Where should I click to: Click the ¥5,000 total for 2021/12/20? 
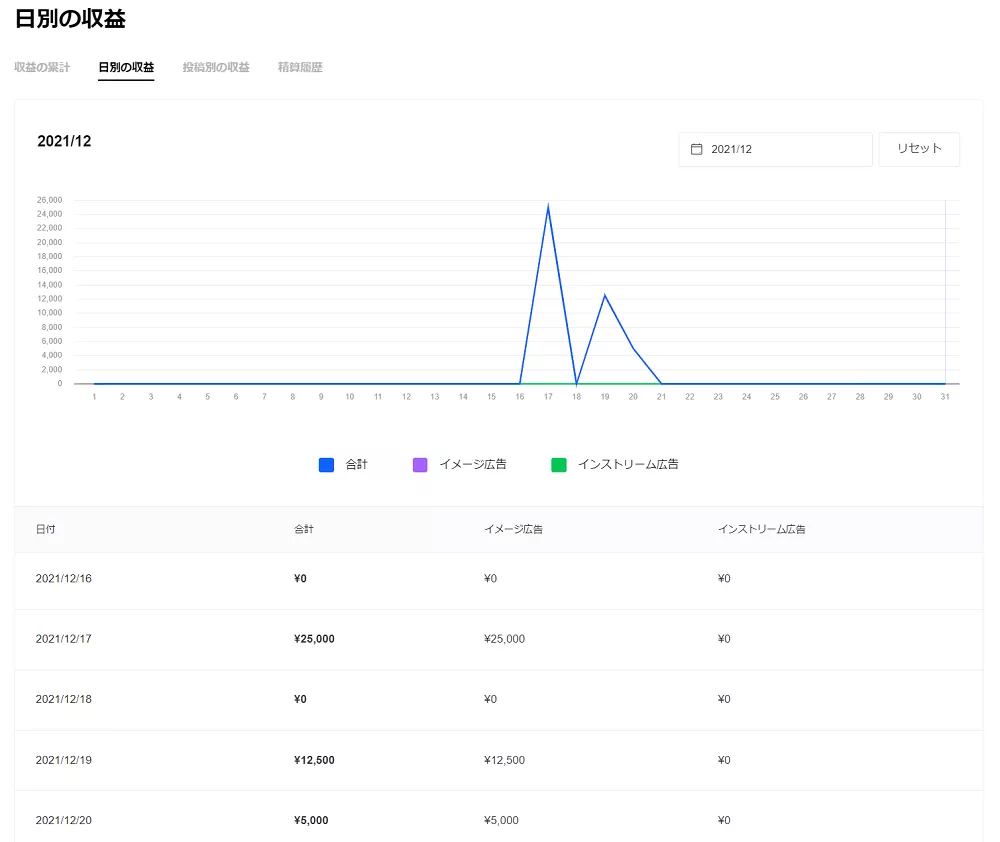(311, 820)
